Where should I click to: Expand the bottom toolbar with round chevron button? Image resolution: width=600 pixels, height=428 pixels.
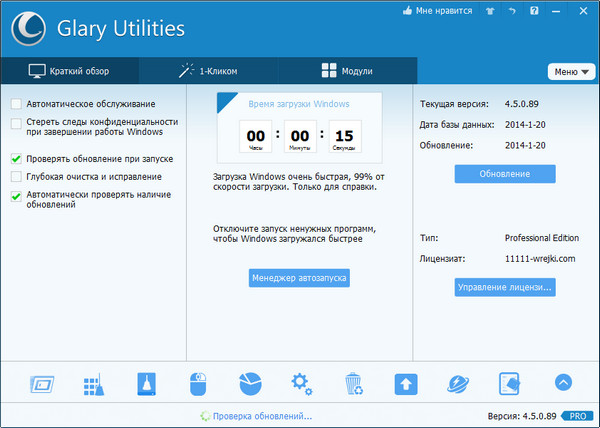(563, 382)
